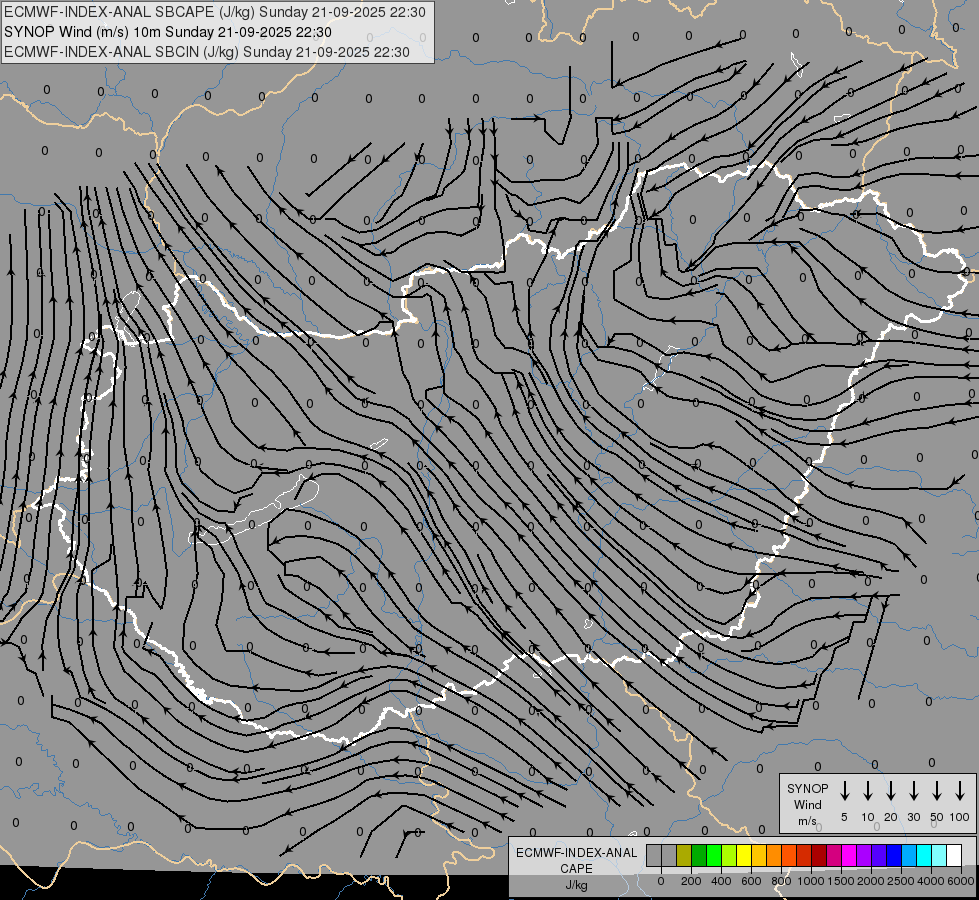
Task: Click the wind legend arrow above 50
Action: coord(937,791)
